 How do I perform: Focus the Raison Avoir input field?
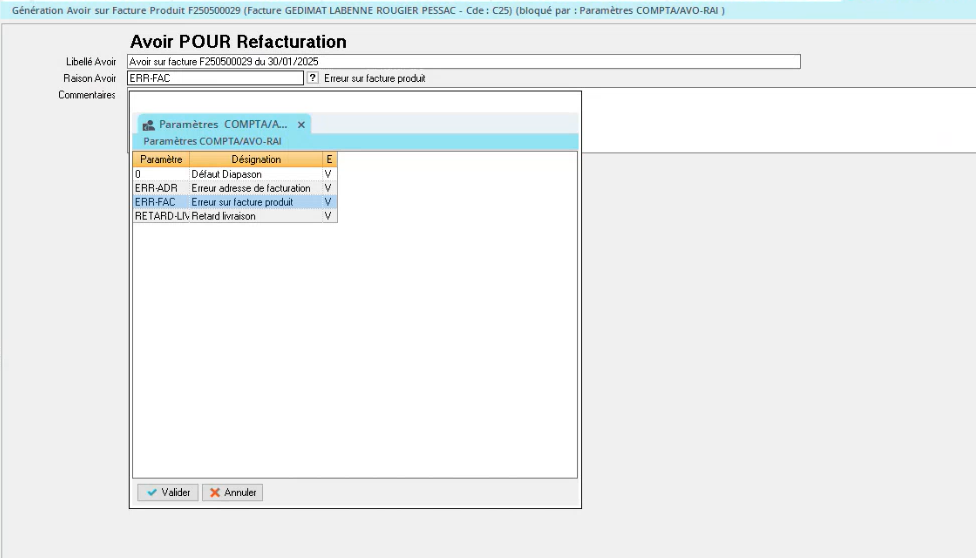click(215, 78)
